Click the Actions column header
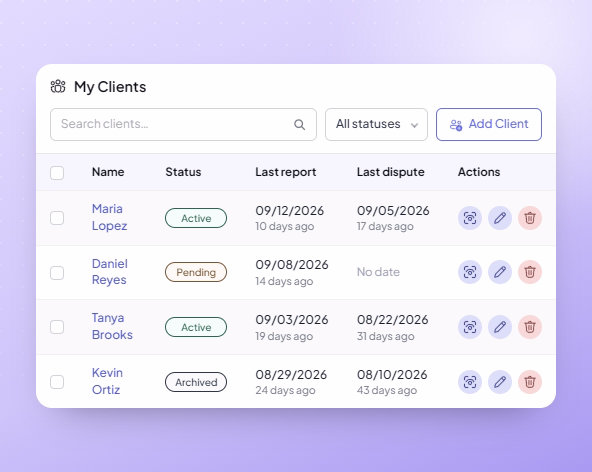This screenshot has width=592, height=472. click(479, 172)
